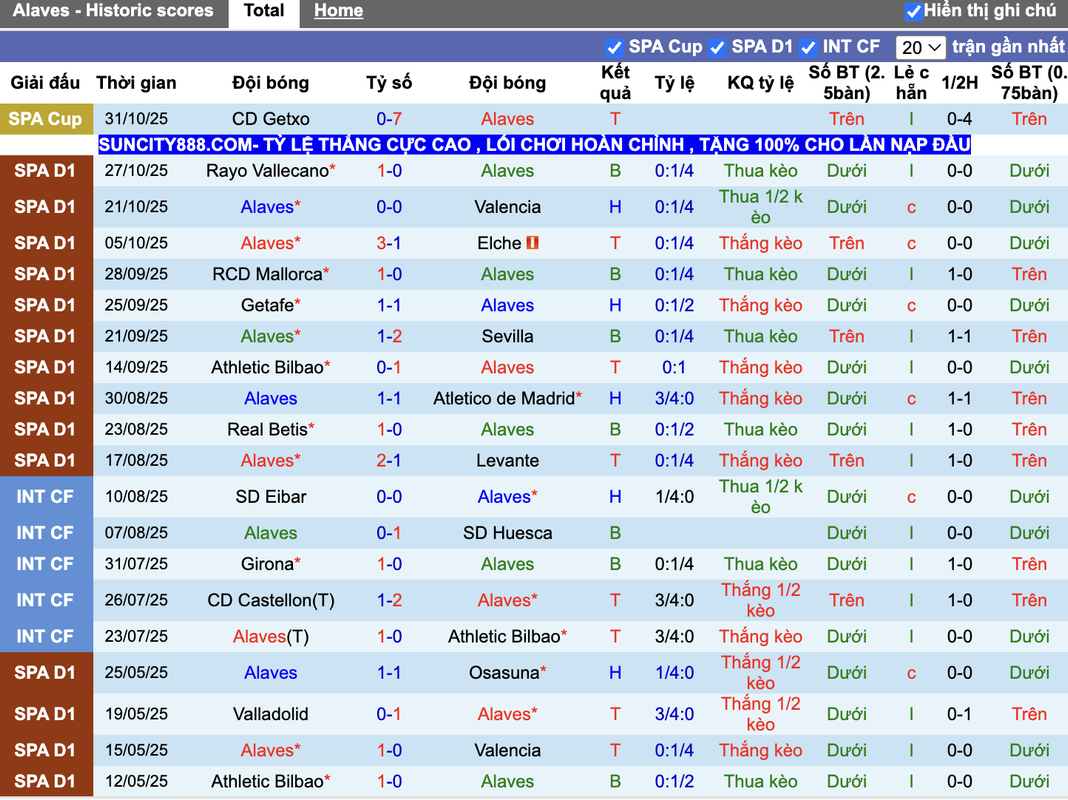This screenshot has width=1068, height=800.
Task: Click the Elche team name
Action: pos(499,243)
